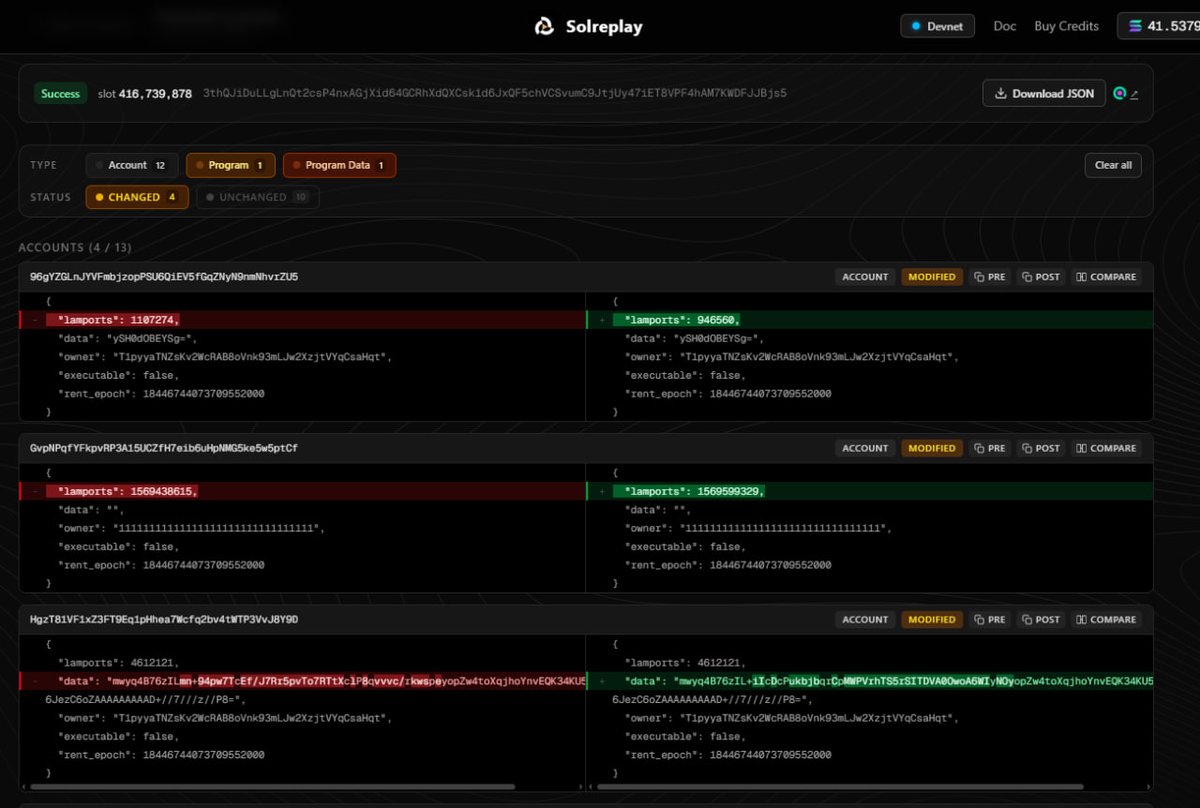Copy PRE state of account HgzT81VF
This screenshot has width=1200, height=808.
tap(990, 620)
